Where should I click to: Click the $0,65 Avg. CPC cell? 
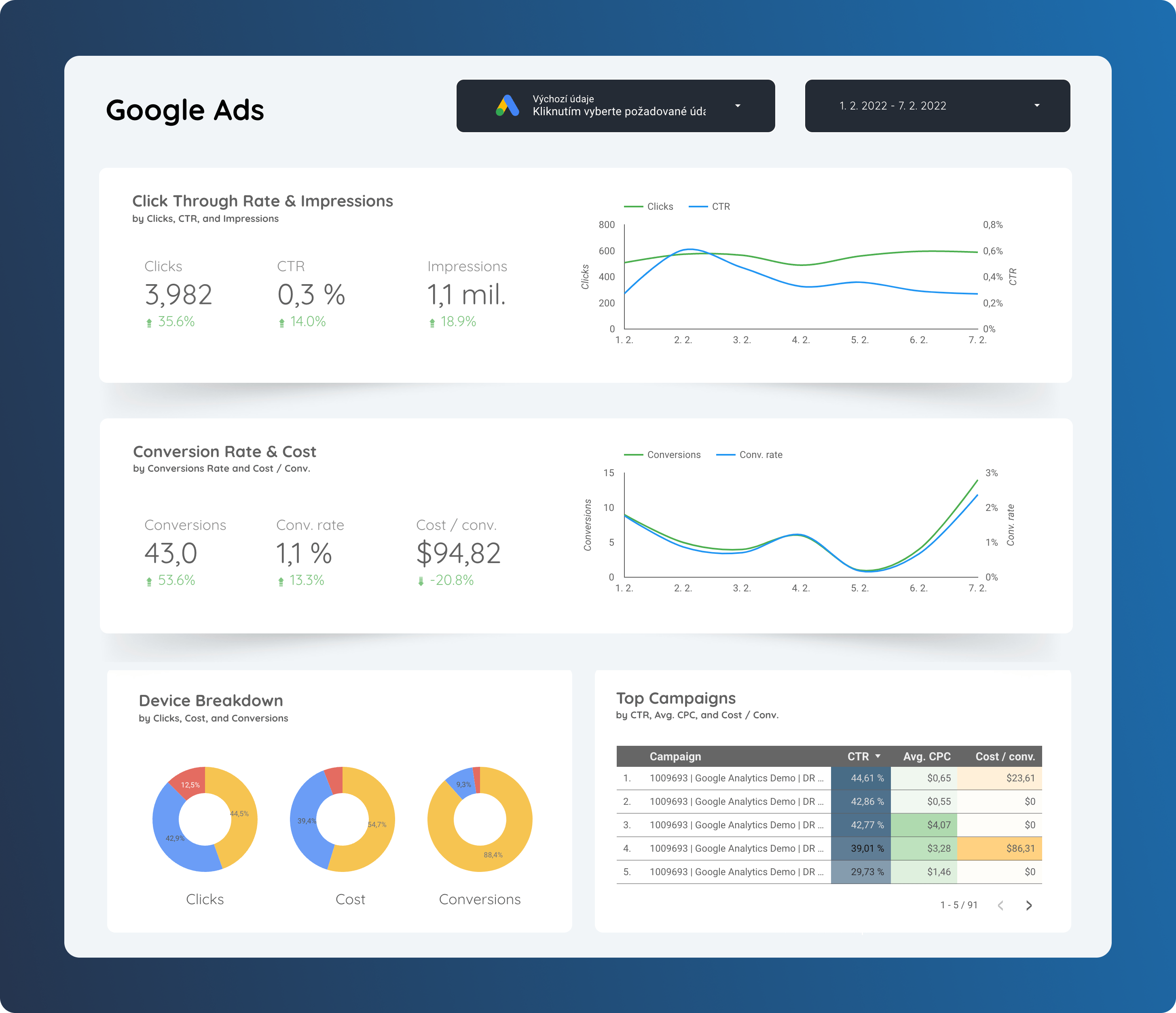(924, 778)
